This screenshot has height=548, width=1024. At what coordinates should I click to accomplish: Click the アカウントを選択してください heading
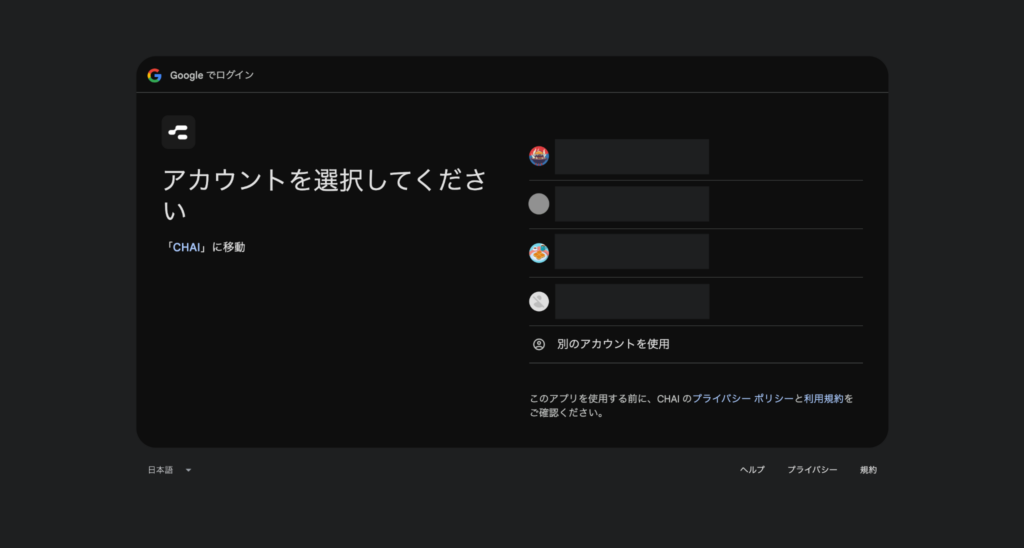coord(325,195)
